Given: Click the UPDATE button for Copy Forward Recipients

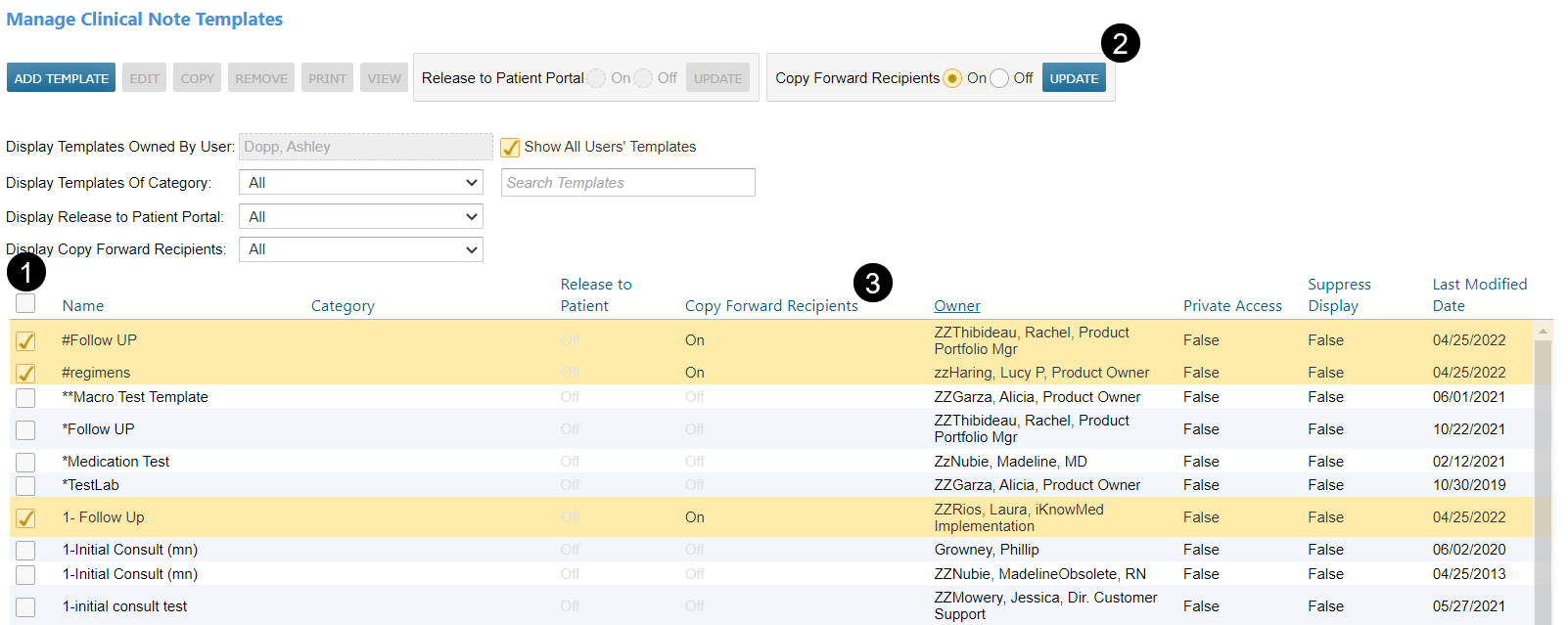Looking at the screenshot, I should tap(1073, 78).
